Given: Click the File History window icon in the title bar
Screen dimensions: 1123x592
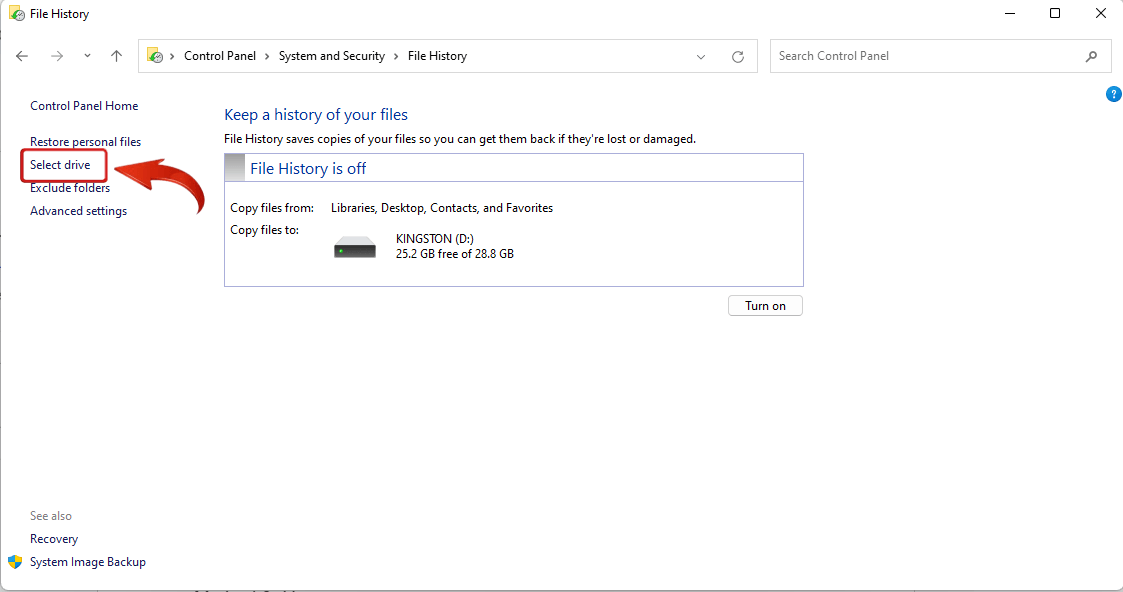Looking at the screenshot, I should coord(15,13).
